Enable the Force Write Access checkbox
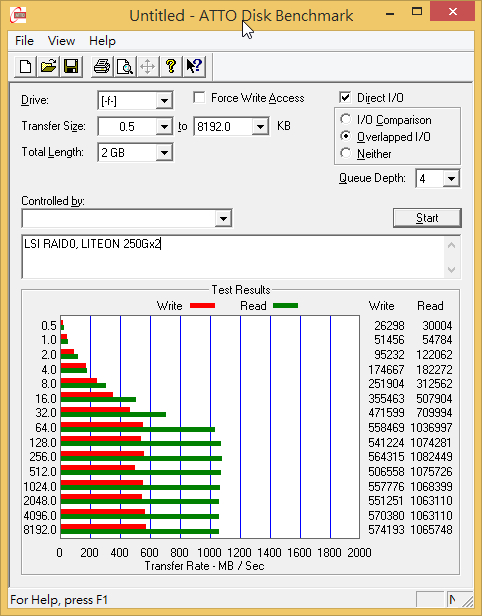Screen dimensions: 482x616 [x=199, y=97]
